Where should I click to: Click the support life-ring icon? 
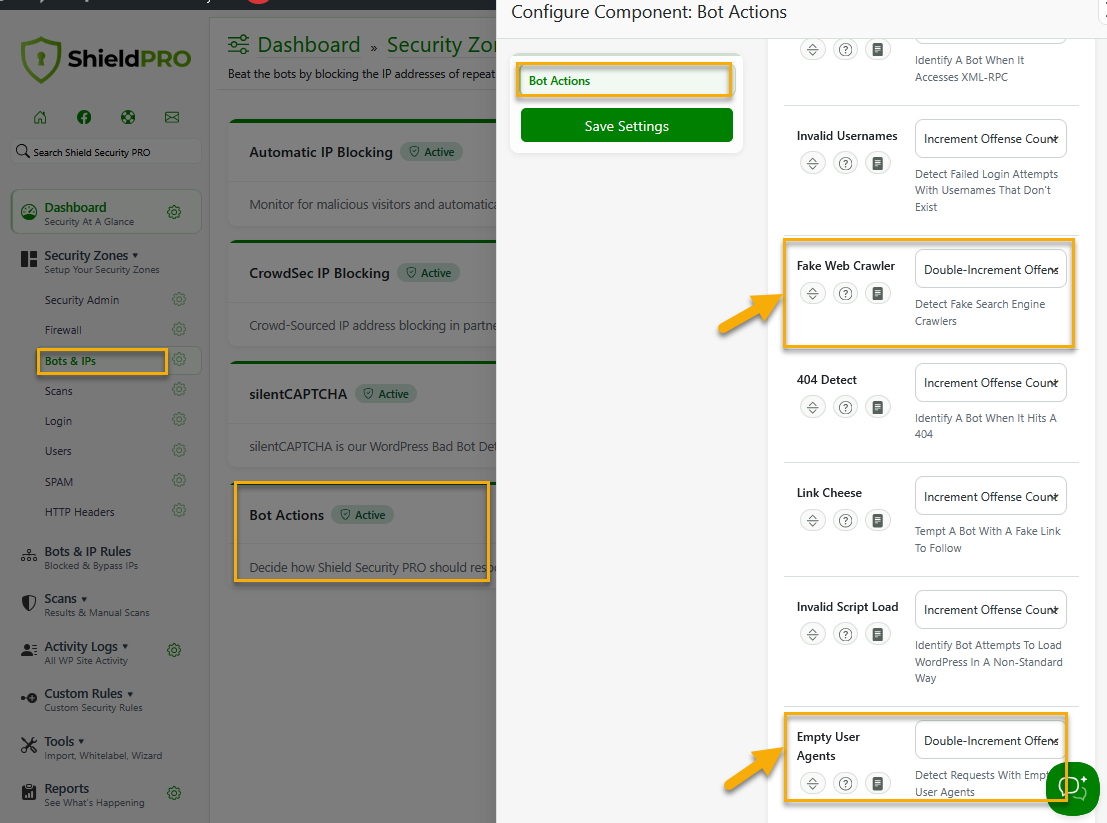(x=128, y=117)
